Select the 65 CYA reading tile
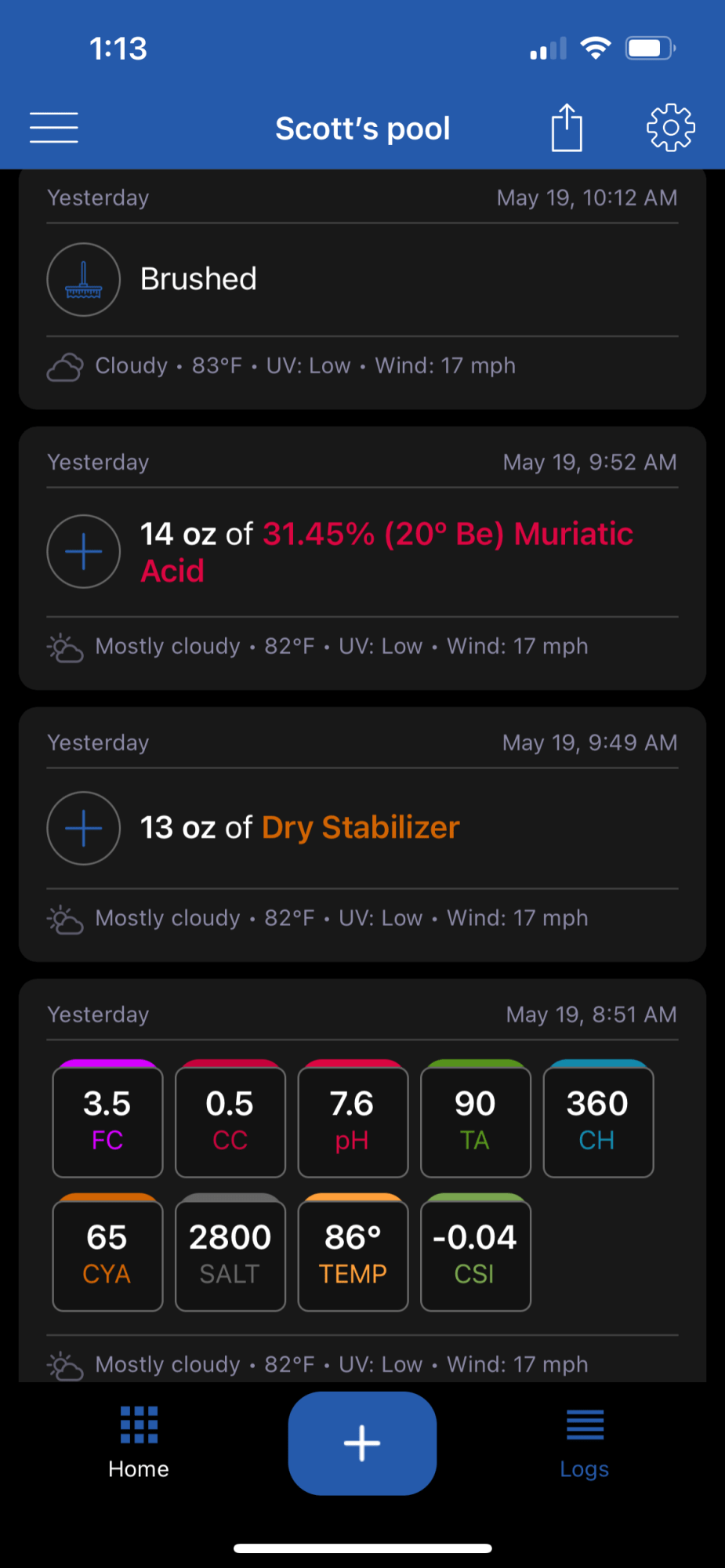The image size is (725, 1568). pyautogui.click(x=107, y=1253)
